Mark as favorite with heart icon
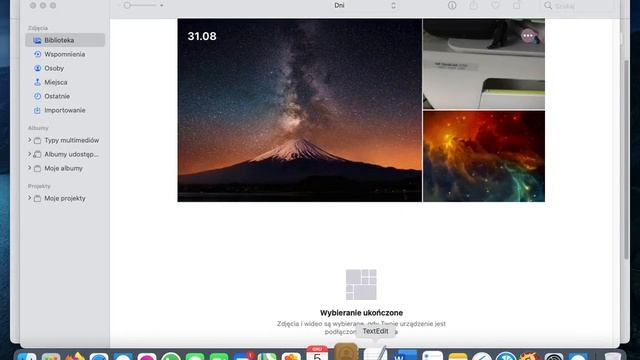The height and width of the screenshot is (360, 640). coord(495,5)
